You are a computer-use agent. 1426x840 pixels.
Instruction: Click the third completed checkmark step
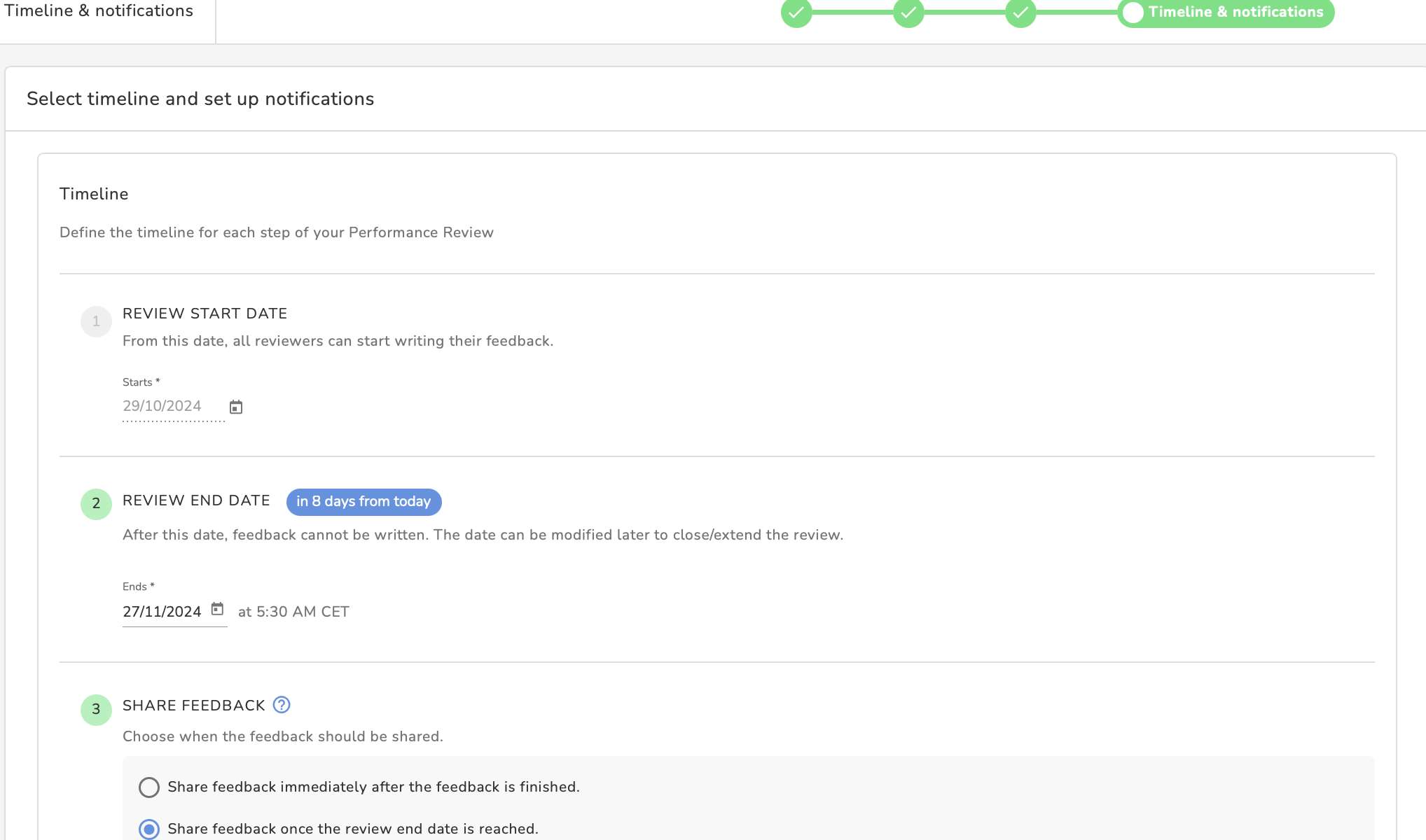coord(1020,13)
